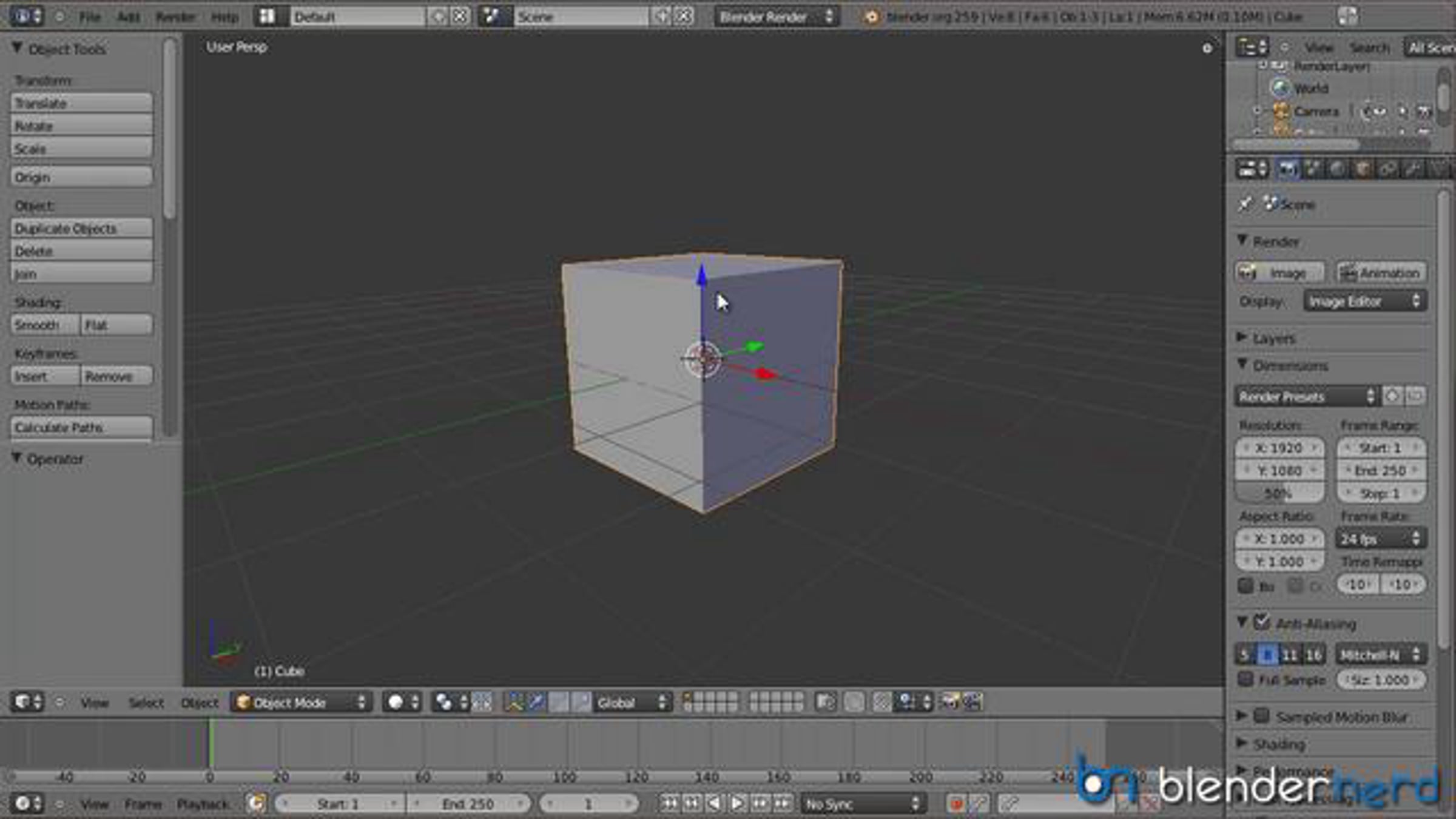
Task: Click the red record keyframe icon
Action: [956, 804]
